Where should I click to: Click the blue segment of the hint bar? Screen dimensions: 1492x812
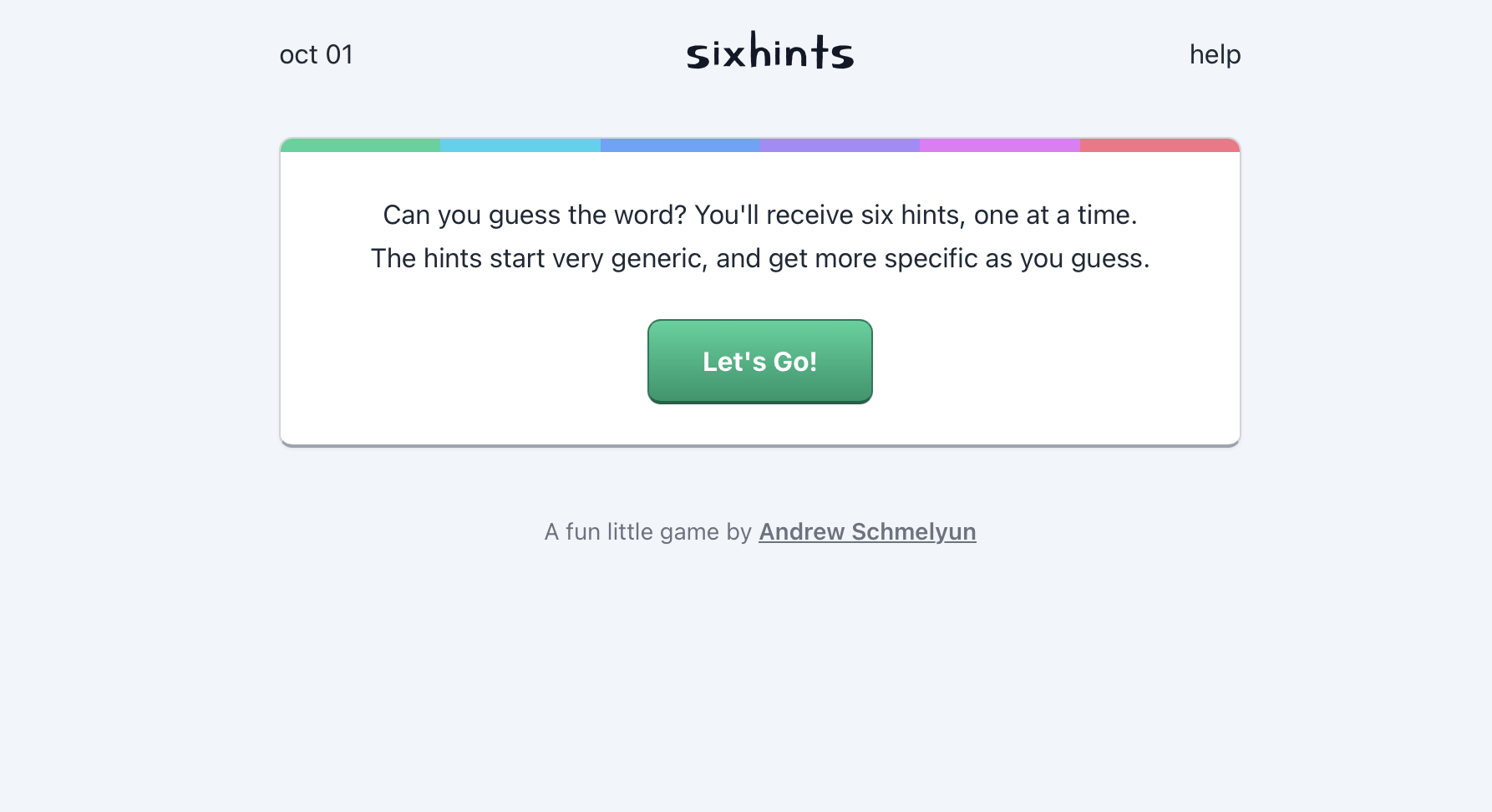point(679,145)
